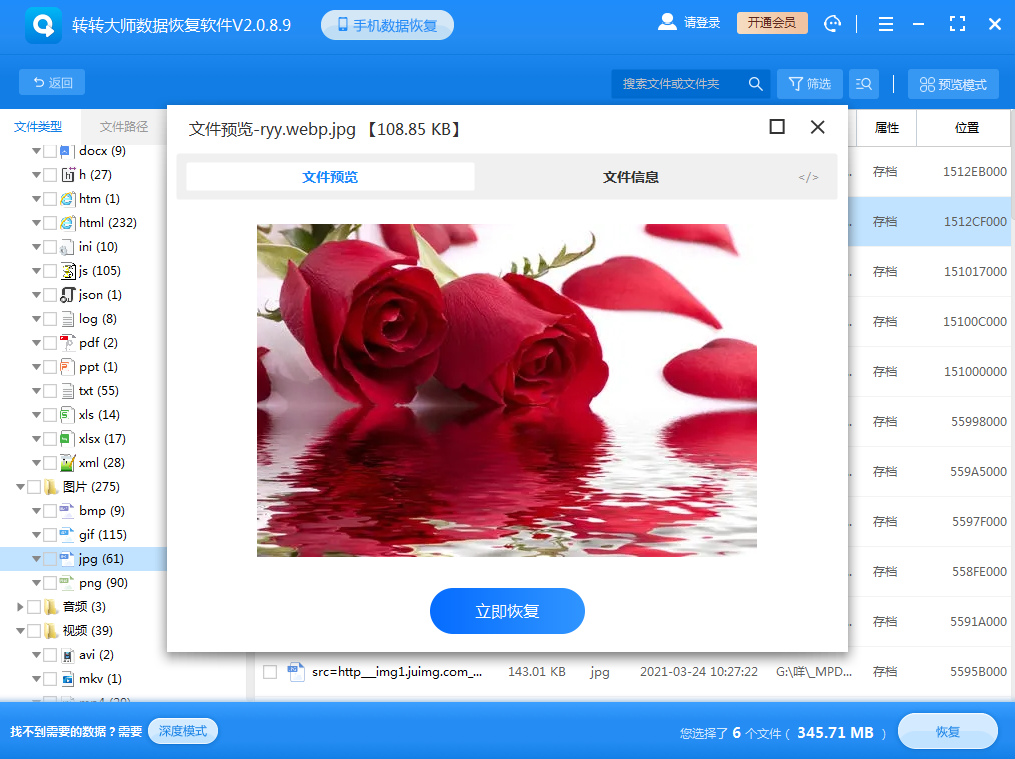Maximize the file preview dialog
This screenshot has width=1015, height=759.
[x=777, y=127]
